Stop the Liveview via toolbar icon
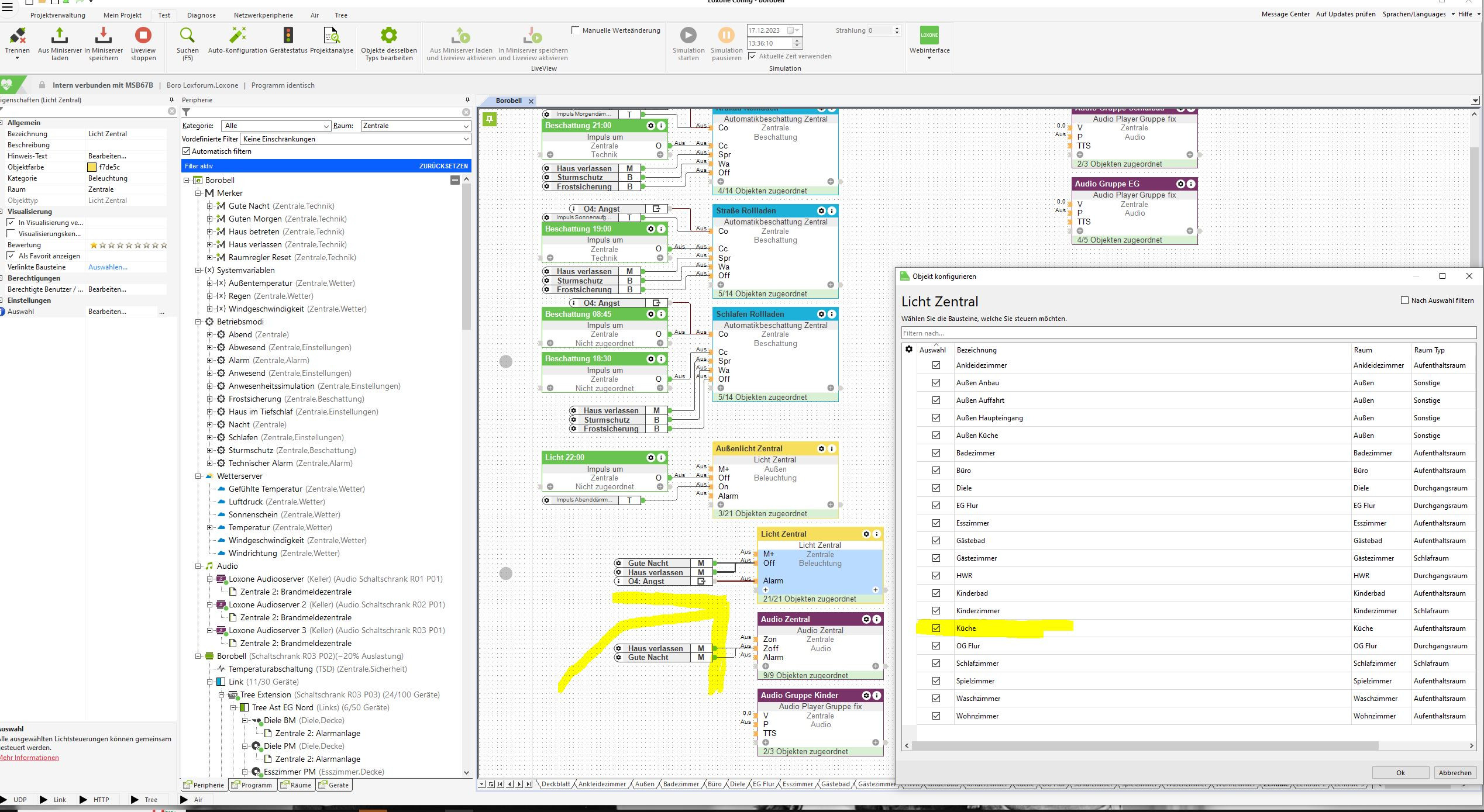 [x=143, y=36]
